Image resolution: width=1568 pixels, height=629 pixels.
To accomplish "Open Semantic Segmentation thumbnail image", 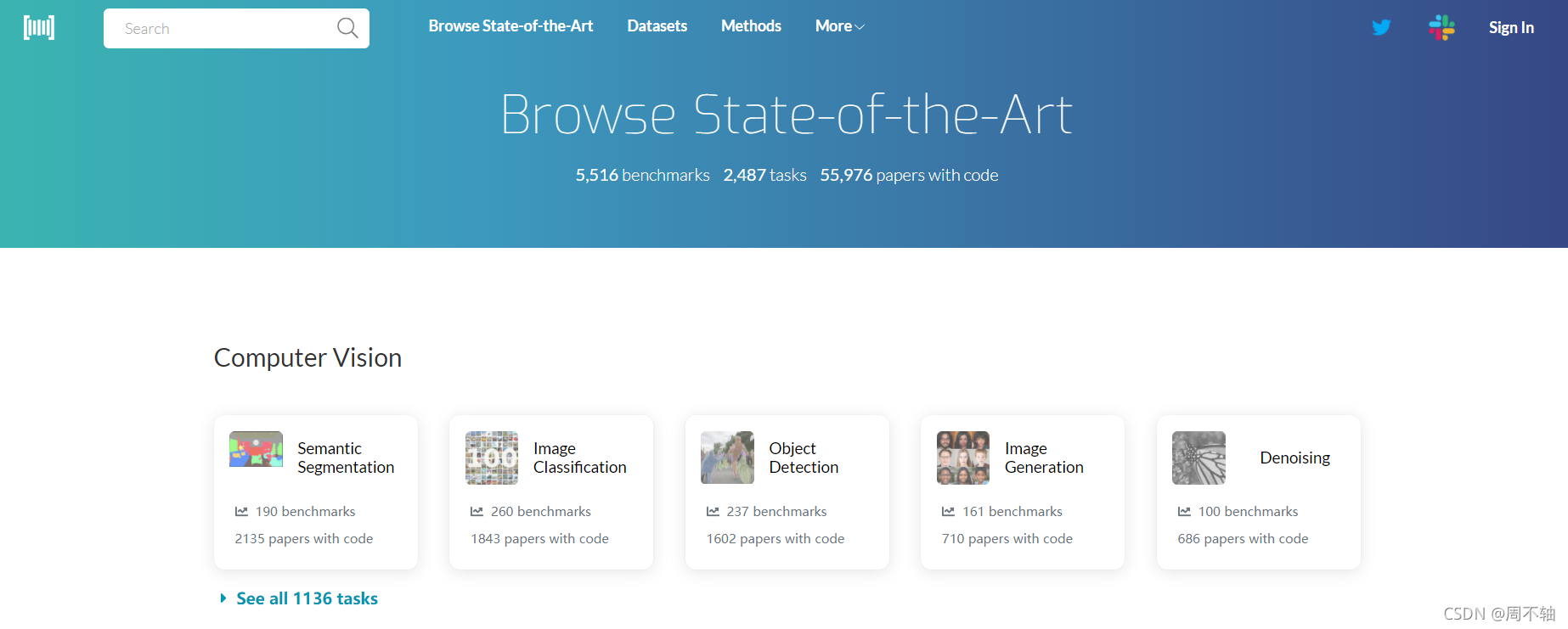I will click(256, 449).
